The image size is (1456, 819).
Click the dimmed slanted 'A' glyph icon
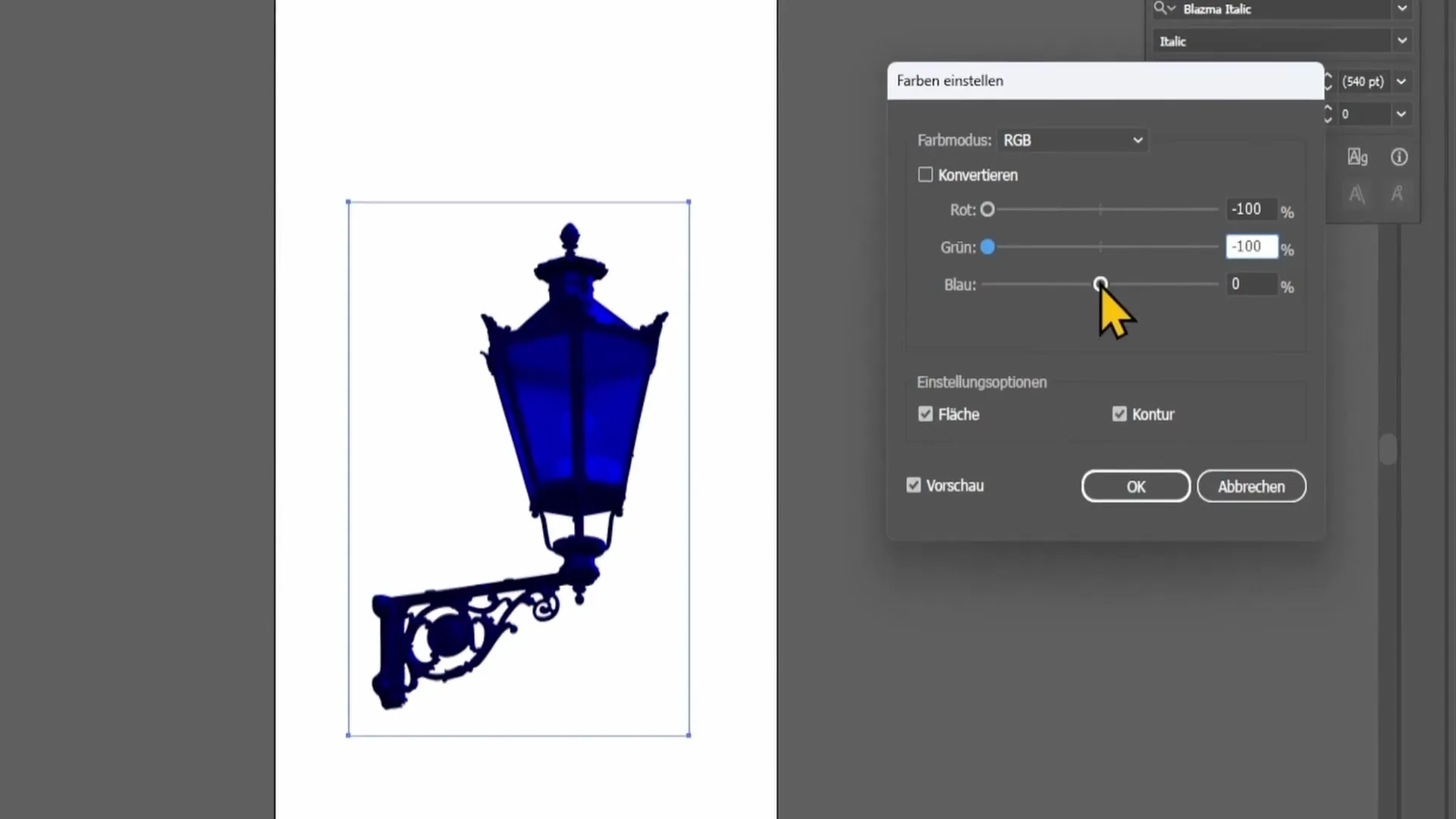coord(1357,194)
